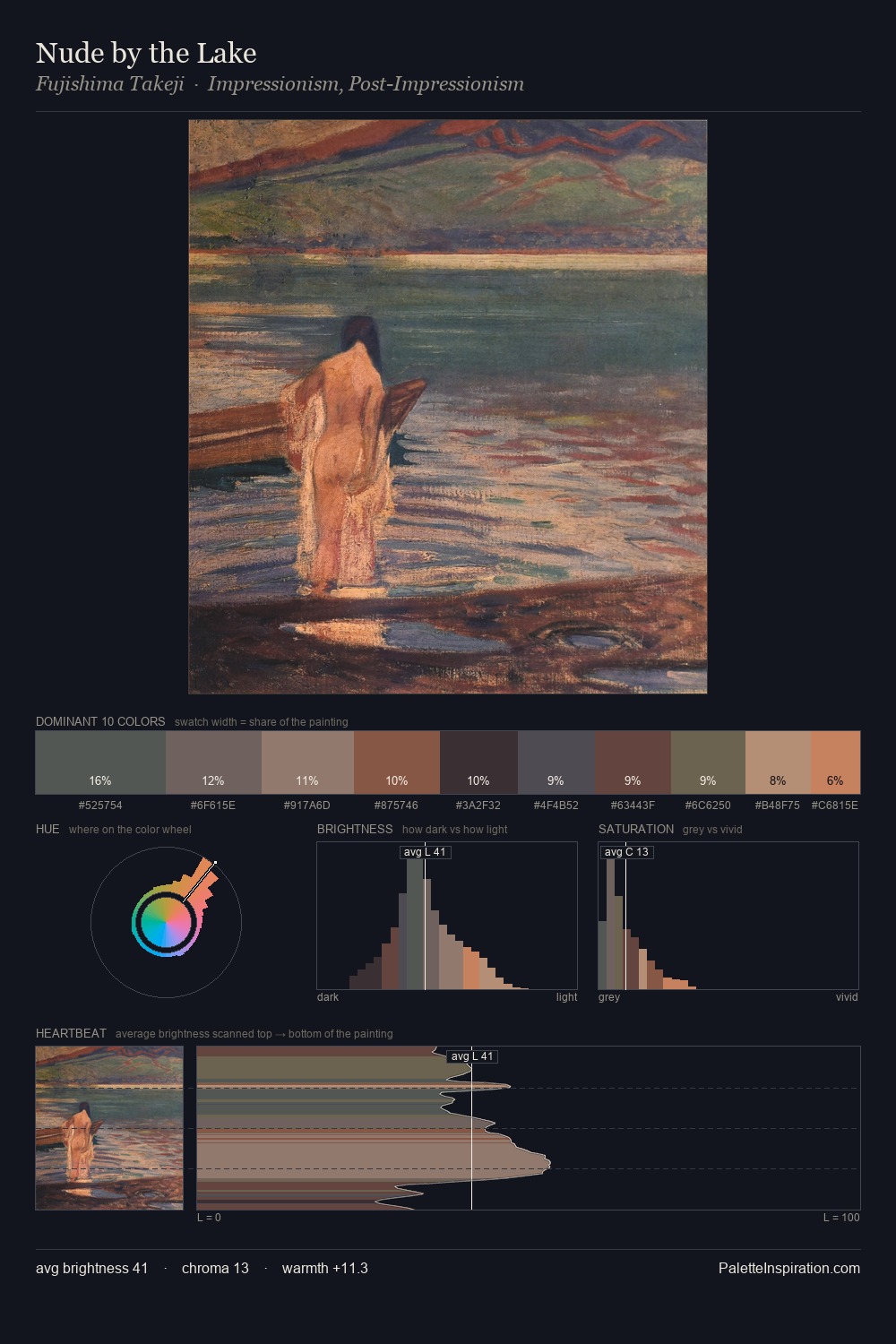Click the #C6815E orange swatch at 6%
896x1344 pixels.
coord(835,762)
